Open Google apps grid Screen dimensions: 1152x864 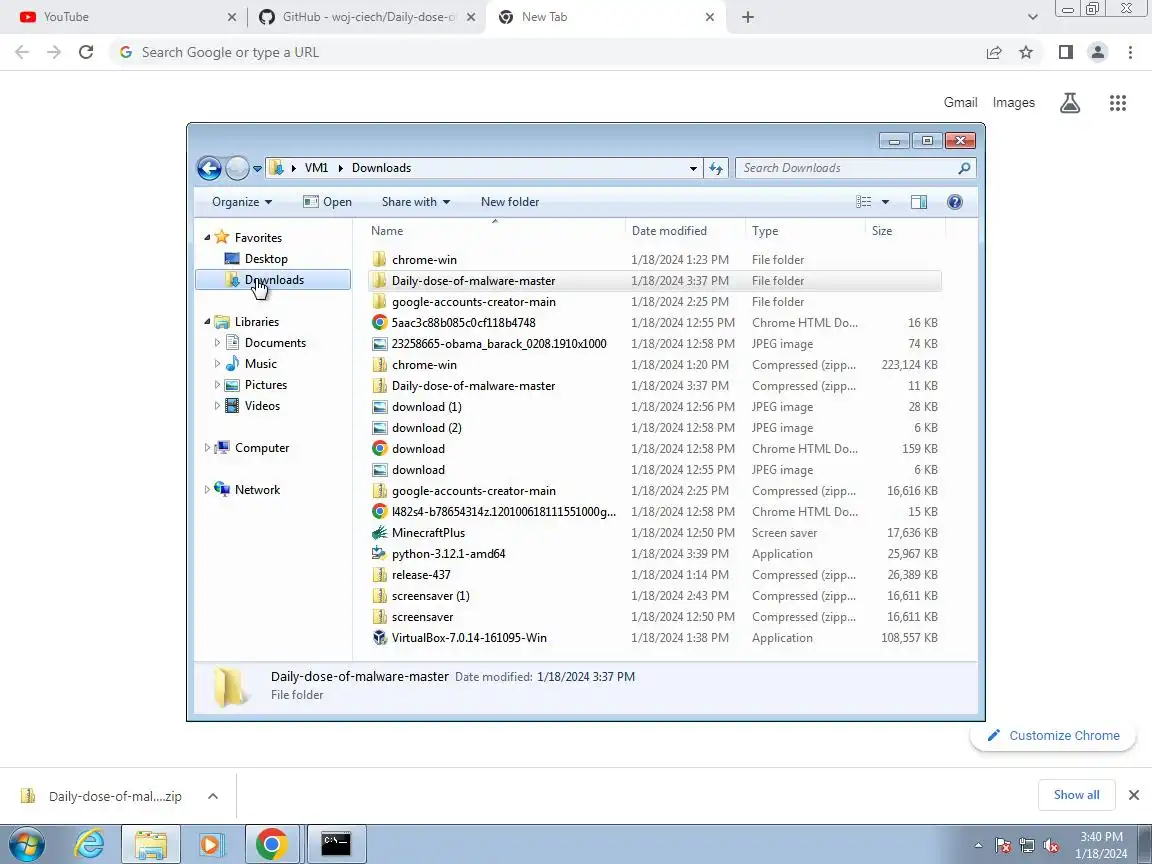(1117, 103)
